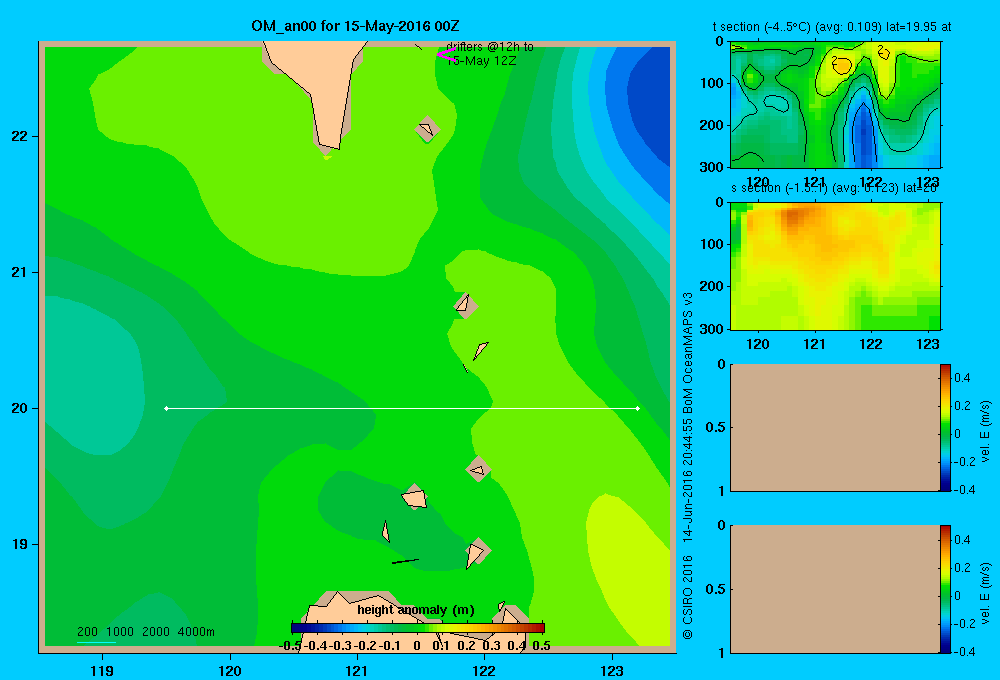Click the longitude label 123 under the main map
The height and width of the screenshot is (680, 1000).
pyautogui.click(x=612, y=670)
